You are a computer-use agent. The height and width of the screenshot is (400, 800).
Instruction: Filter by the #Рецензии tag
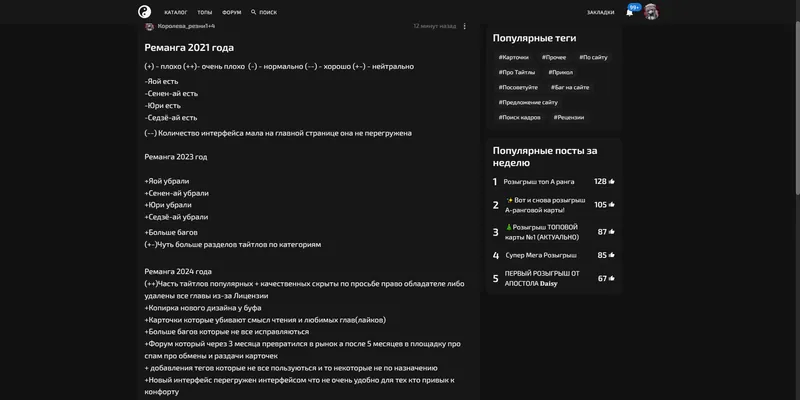pyautogui.click(x=569, y=117)
